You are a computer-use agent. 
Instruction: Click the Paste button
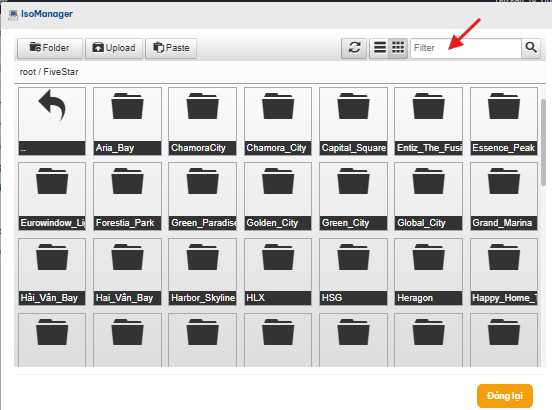[x=171, y=48]
